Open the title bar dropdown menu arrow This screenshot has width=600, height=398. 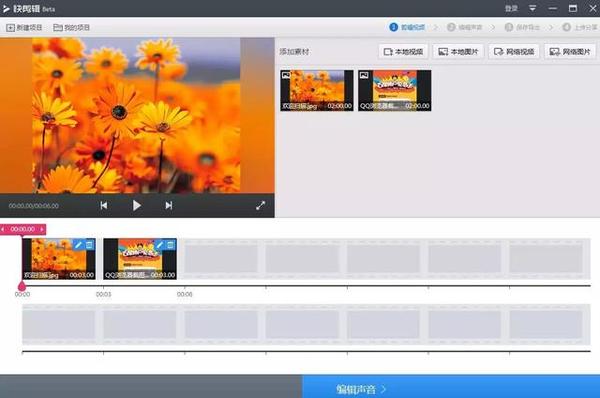tap(532, 8)
